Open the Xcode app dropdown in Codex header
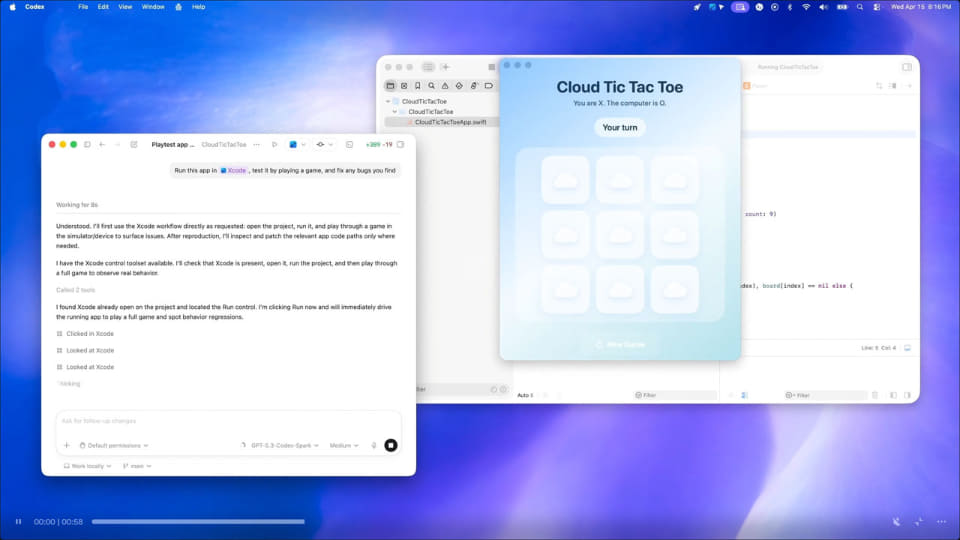 [x=297, y=144]
